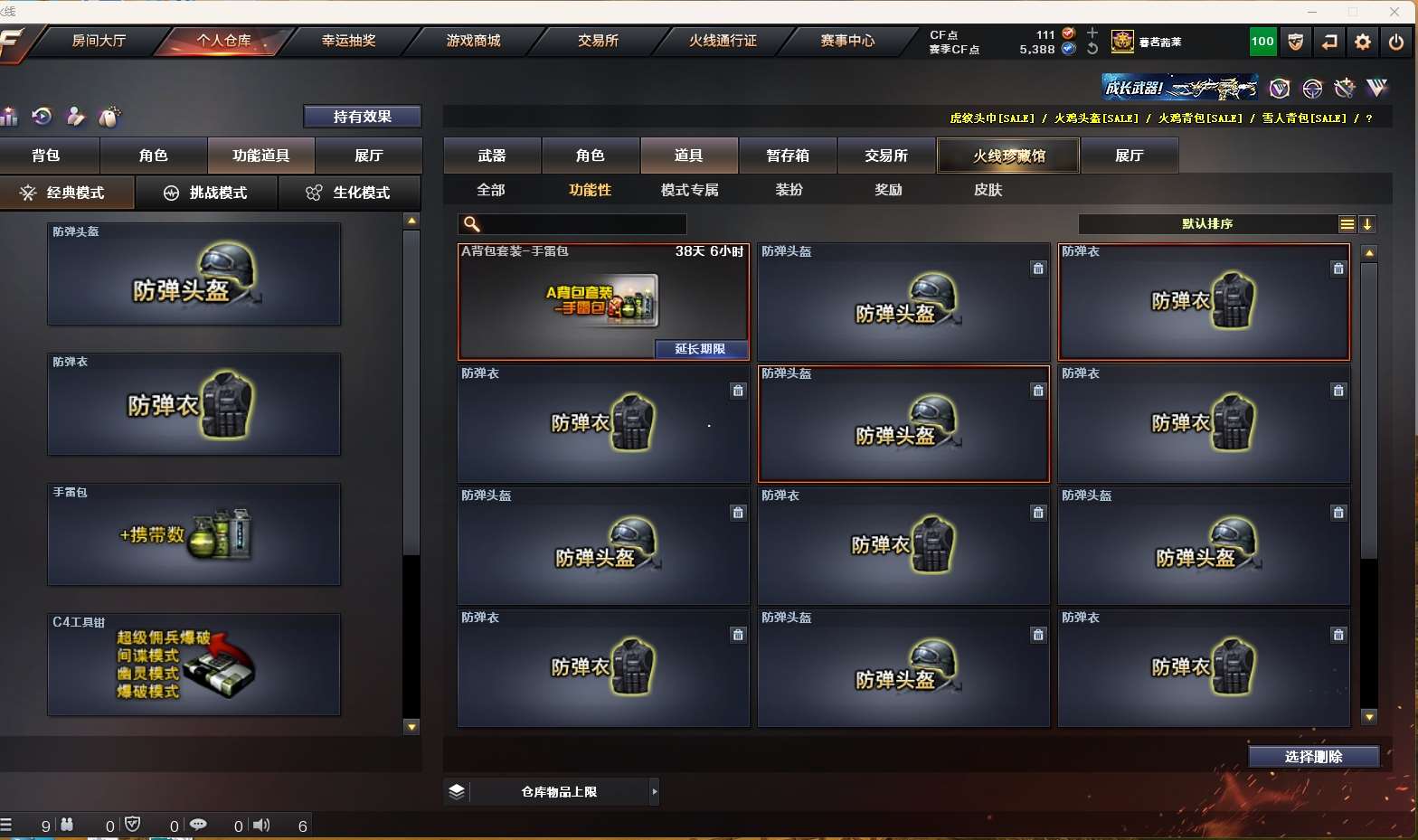Image resolution: width=1418 pixels, height=840 pixels.
Task: Click the search magnifier icon
Action: [x=471, y=223]
